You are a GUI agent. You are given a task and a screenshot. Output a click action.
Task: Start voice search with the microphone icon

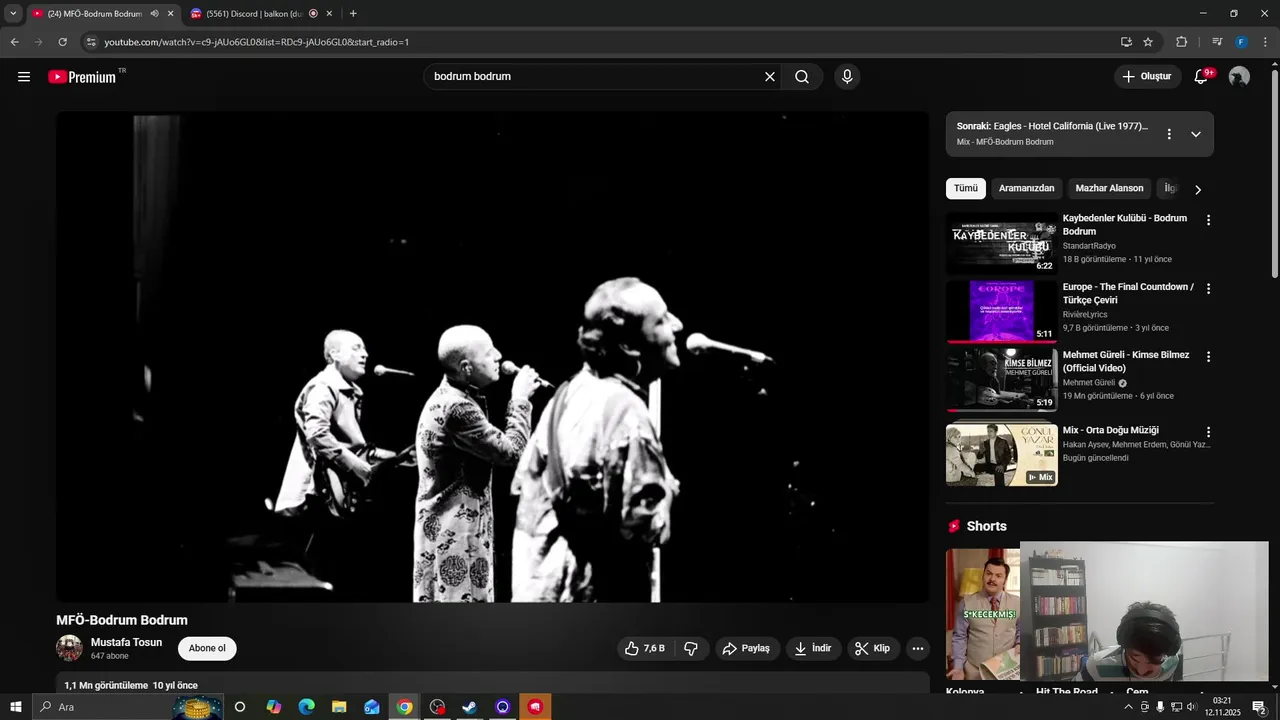pyautogui.click(x=847, y=77)
